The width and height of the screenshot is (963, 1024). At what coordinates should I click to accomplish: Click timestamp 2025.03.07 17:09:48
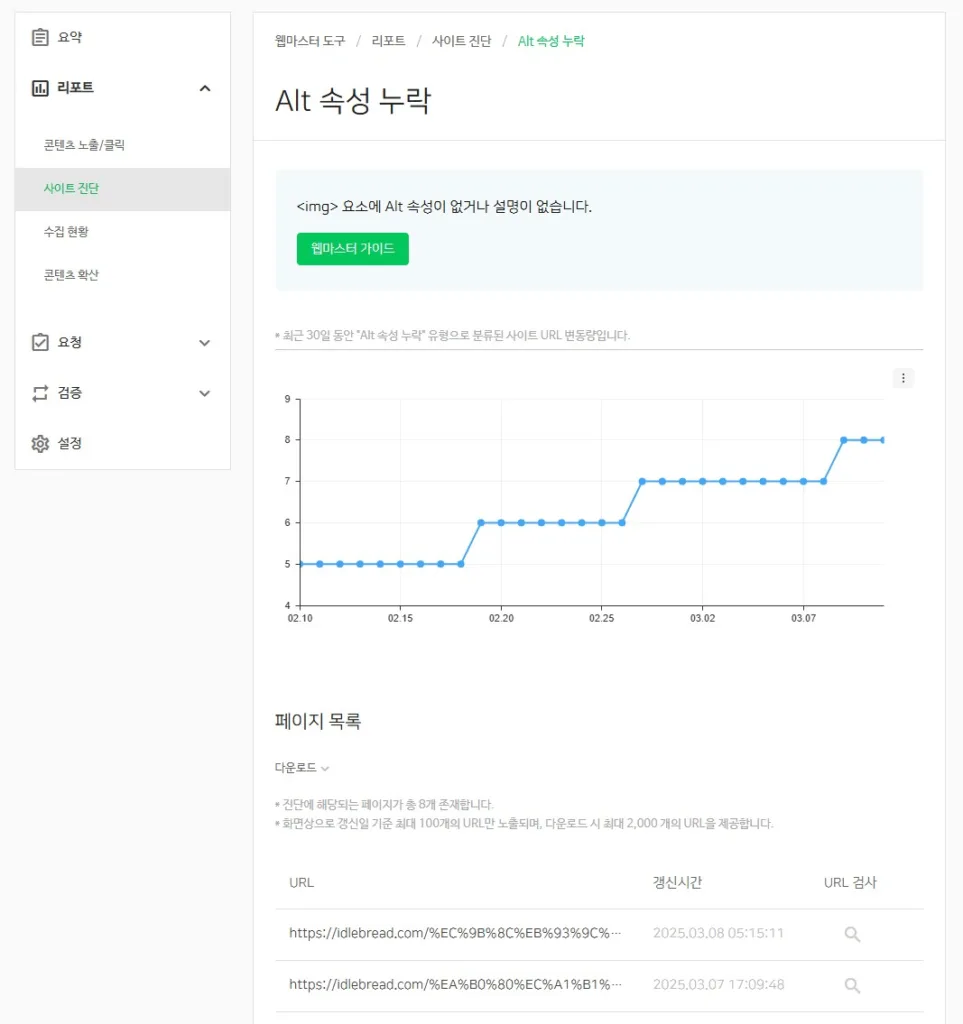[718, 984]
